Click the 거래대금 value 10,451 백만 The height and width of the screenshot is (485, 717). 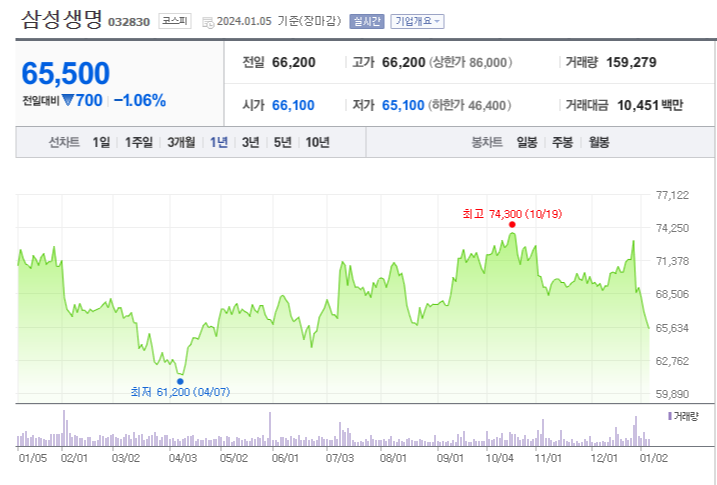coord(650,105)
